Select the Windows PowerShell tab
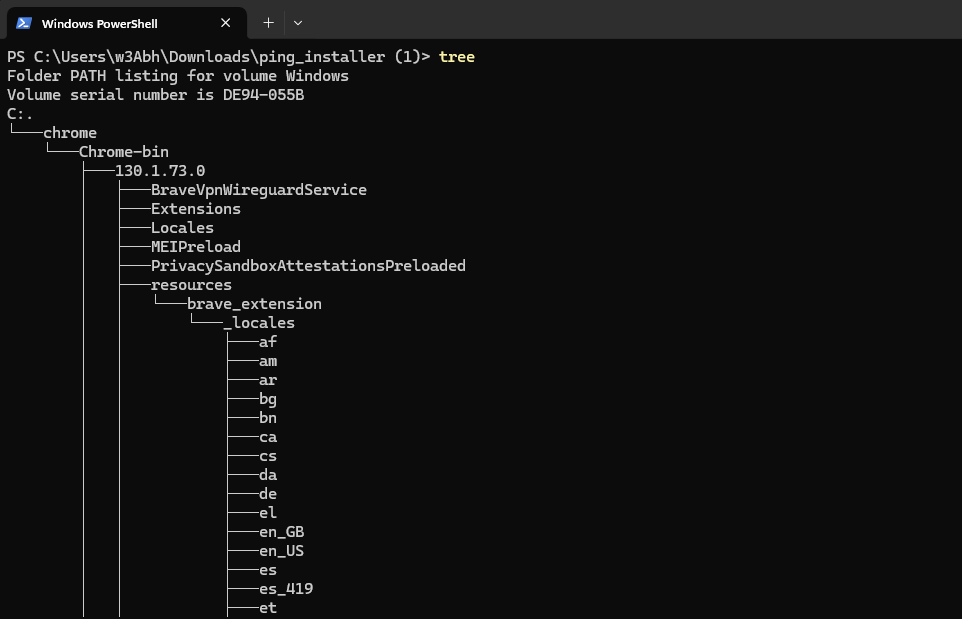This screenshot has width=962, height=619. coord(126,23)
